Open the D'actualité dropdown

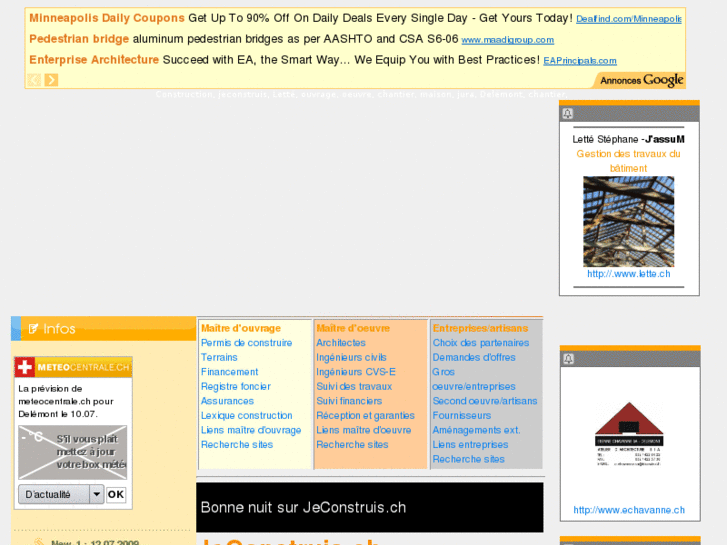click(x=61, y=494)
